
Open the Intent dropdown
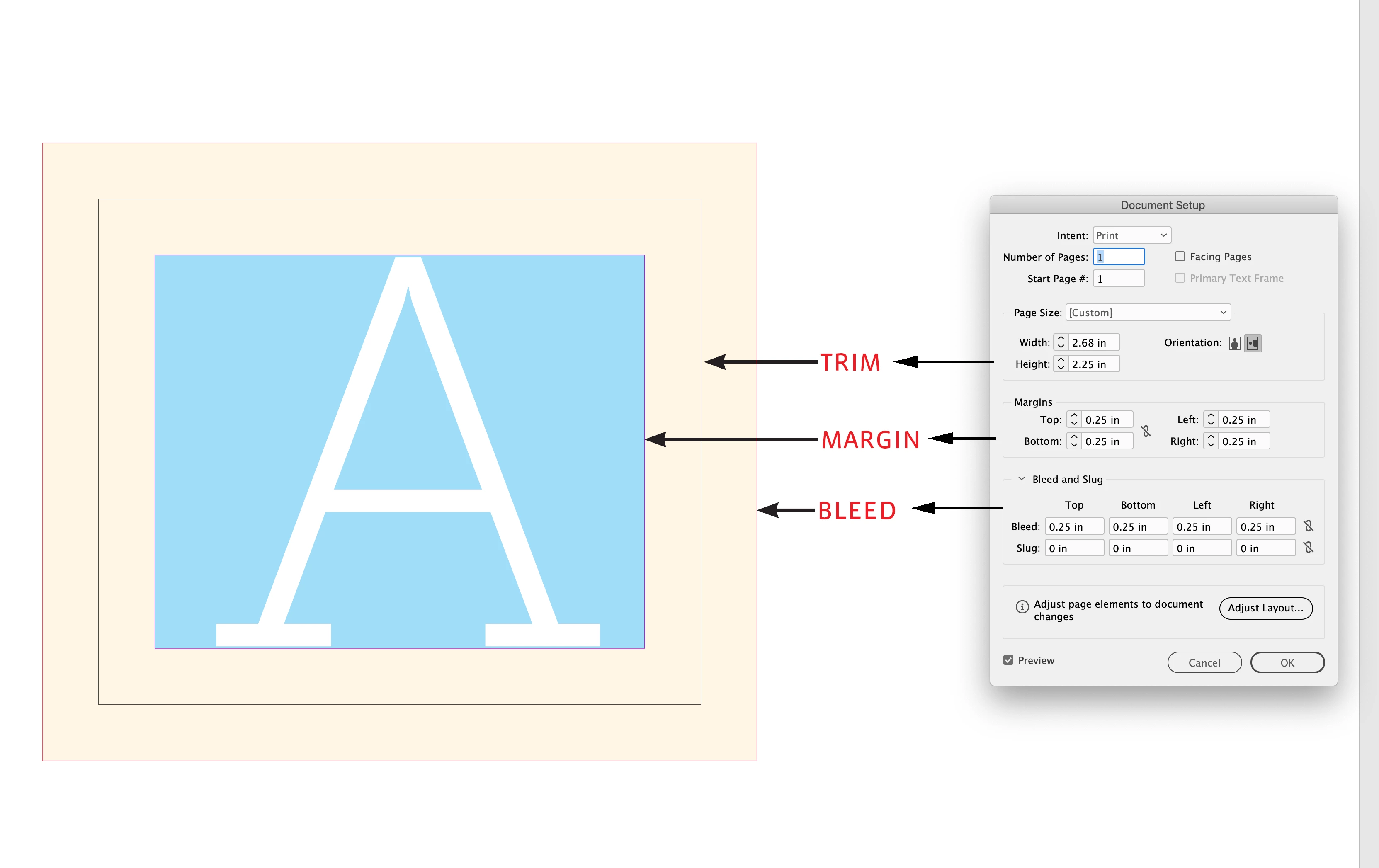coord(1131,235)
